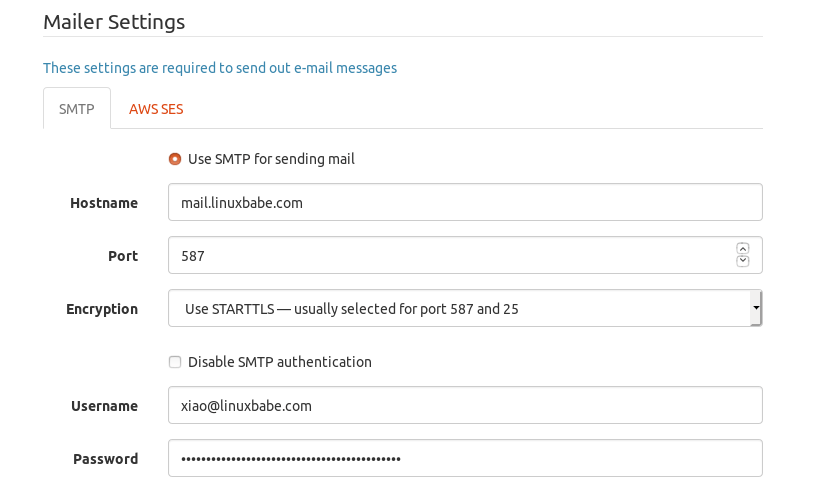Click inside the Port field showing 587
Viewport: 822px width, 490px height.
coord(450,255)
